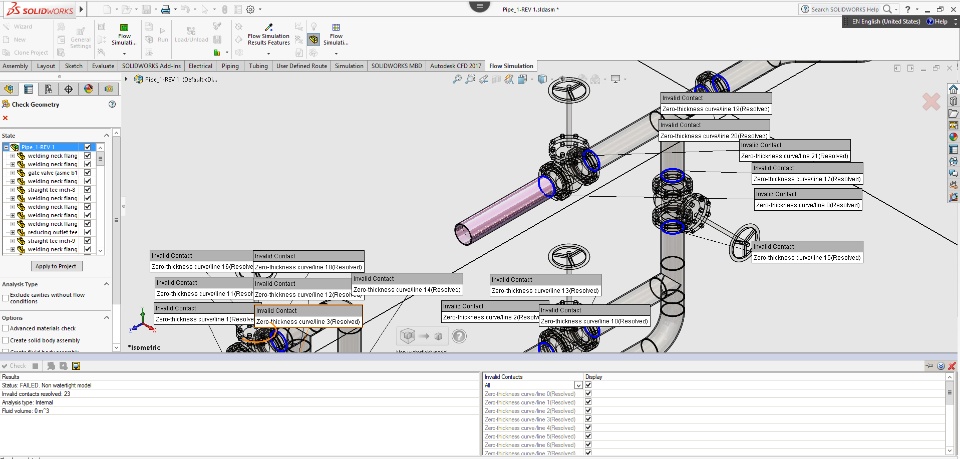Click the save results icon in the Check toolbar
Screen dimensions: 960x459
point(76,366)
